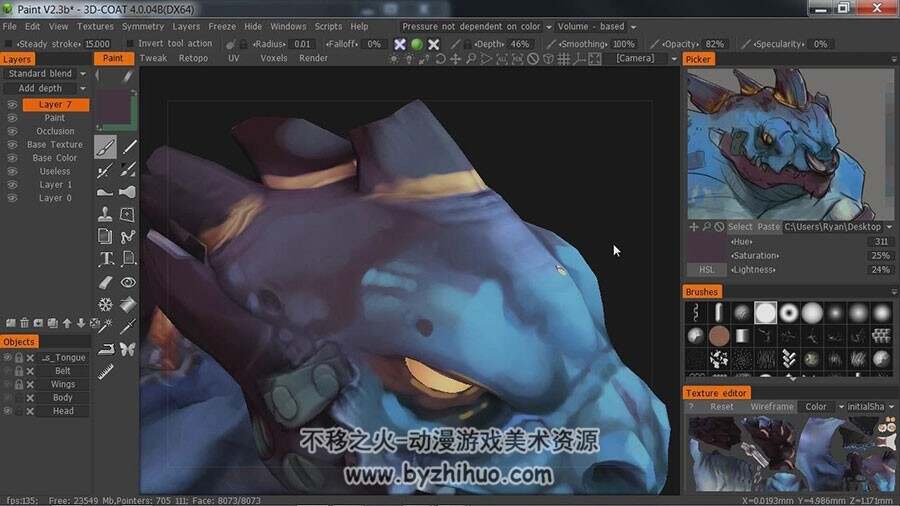Viewport: 900px width, 506px height.
Task: Select the ring-shaped brush alpha
Action: click(789, 313)
